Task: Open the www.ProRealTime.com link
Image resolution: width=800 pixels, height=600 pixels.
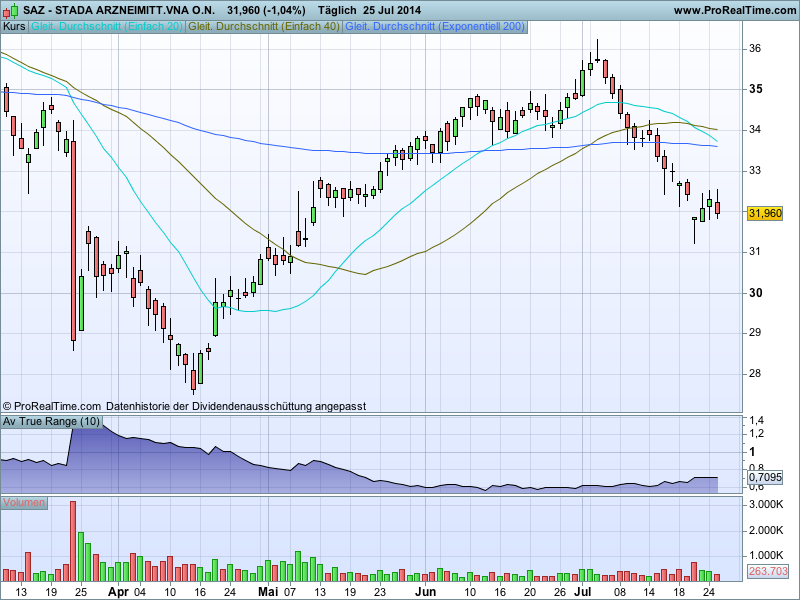Action: [735, 10]
